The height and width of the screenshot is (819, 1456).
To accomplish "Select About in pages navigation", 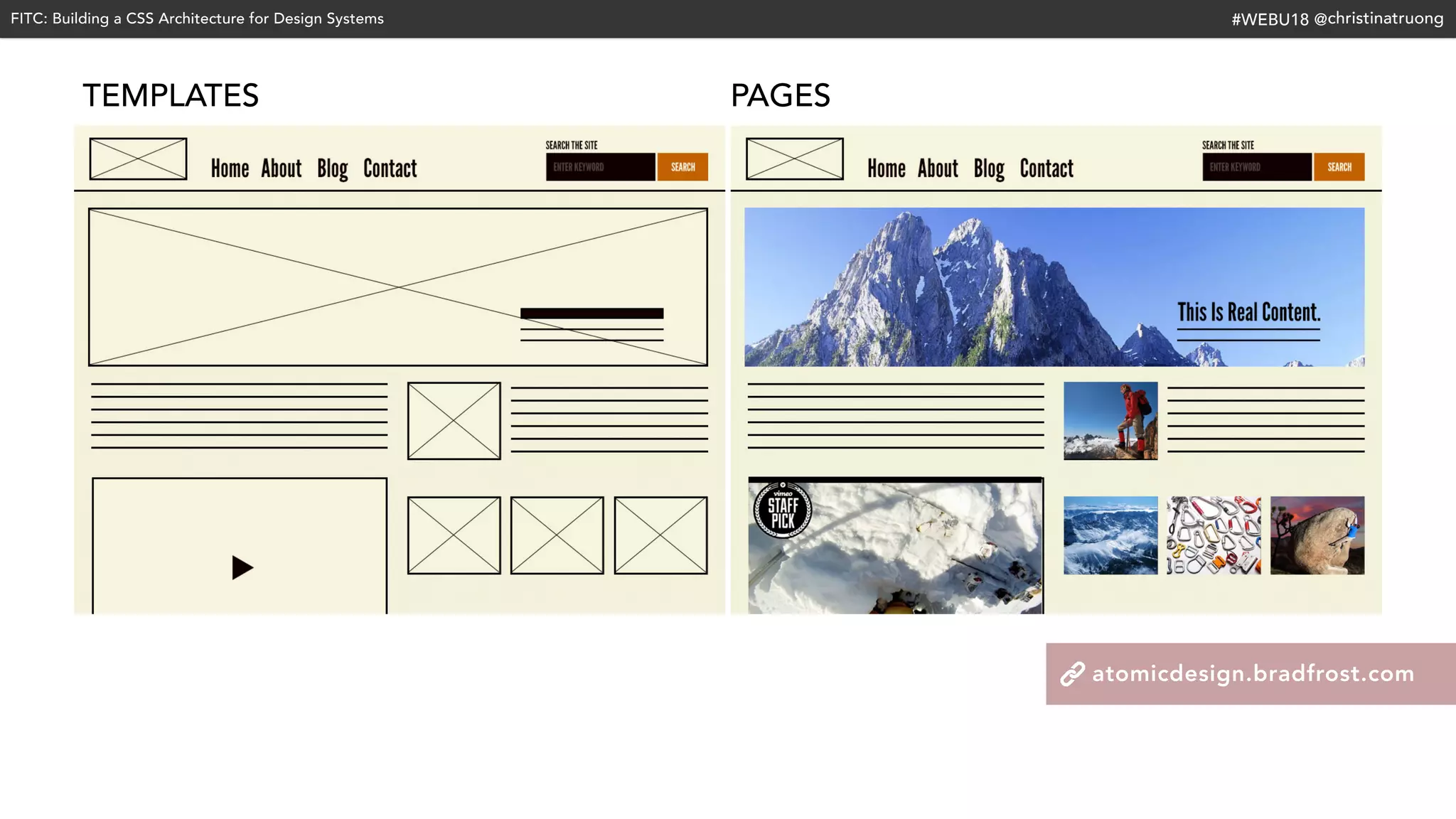I will click(937, 168).
